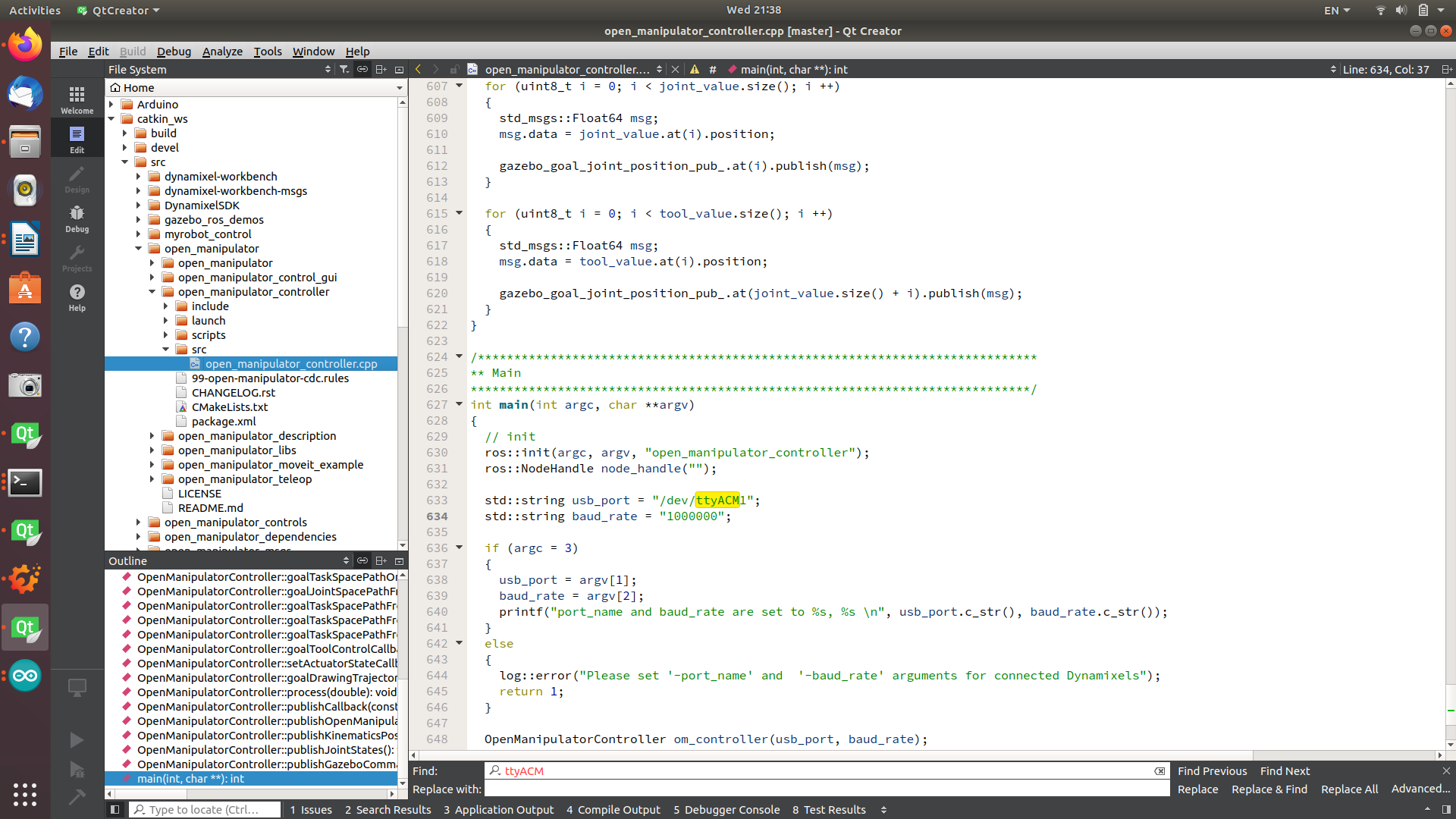
Task: Go back with the editor's left arrow
Action: (x=418, y=69)
